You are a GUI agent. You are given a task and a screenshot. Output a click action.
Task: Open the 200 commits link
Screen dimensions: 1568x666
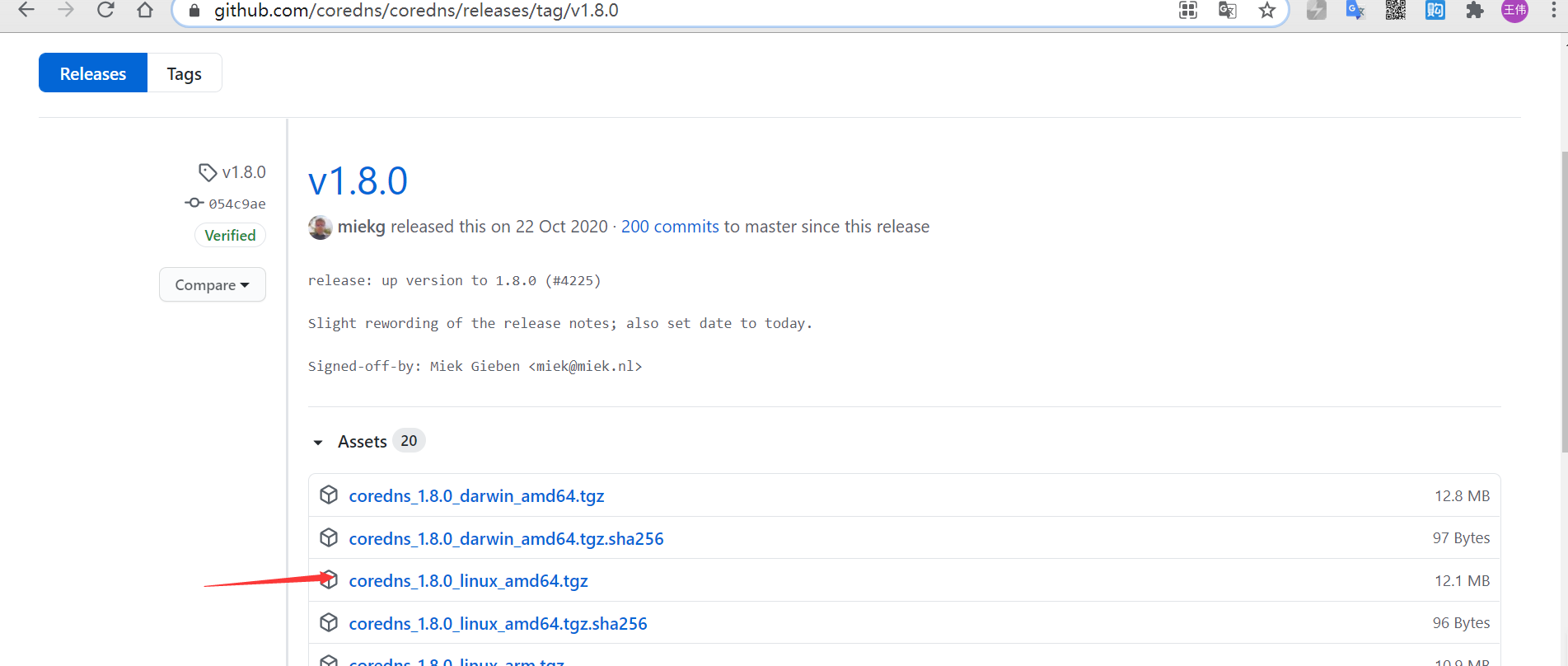point(670,227)
